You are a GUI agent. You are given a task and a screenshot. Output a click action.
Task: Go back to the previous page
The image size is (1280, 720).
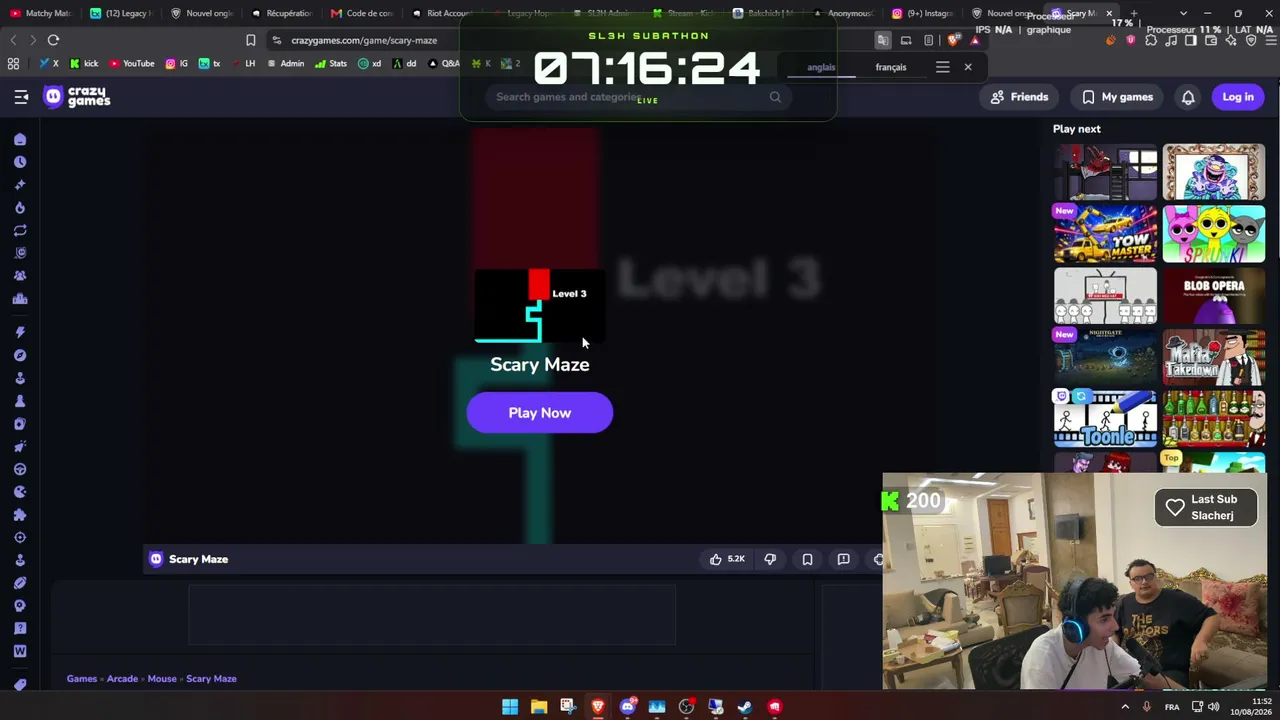[x=13, y=40]
